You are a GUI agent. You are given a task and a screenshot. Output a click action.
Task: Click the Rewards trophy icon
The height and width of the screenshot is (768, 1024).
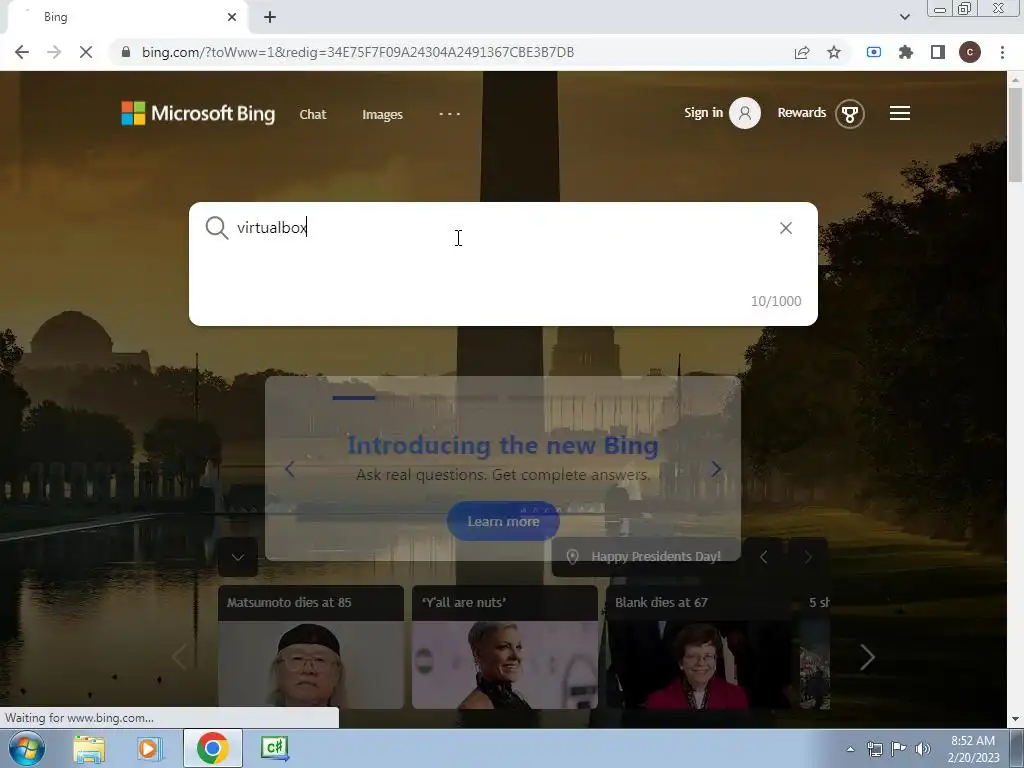(850, 114)
